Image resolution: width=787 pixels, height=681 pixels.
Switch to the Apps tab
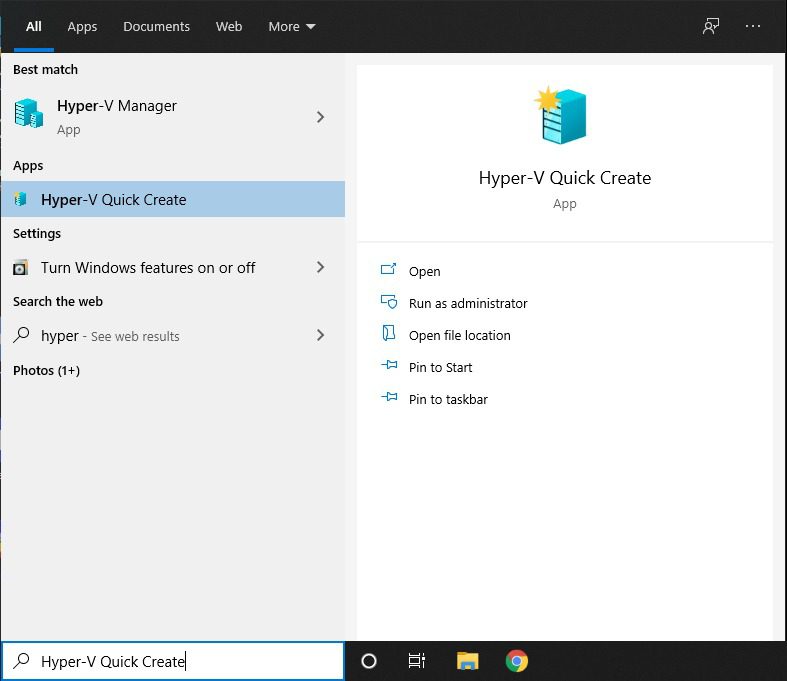[x=82, y=27]
